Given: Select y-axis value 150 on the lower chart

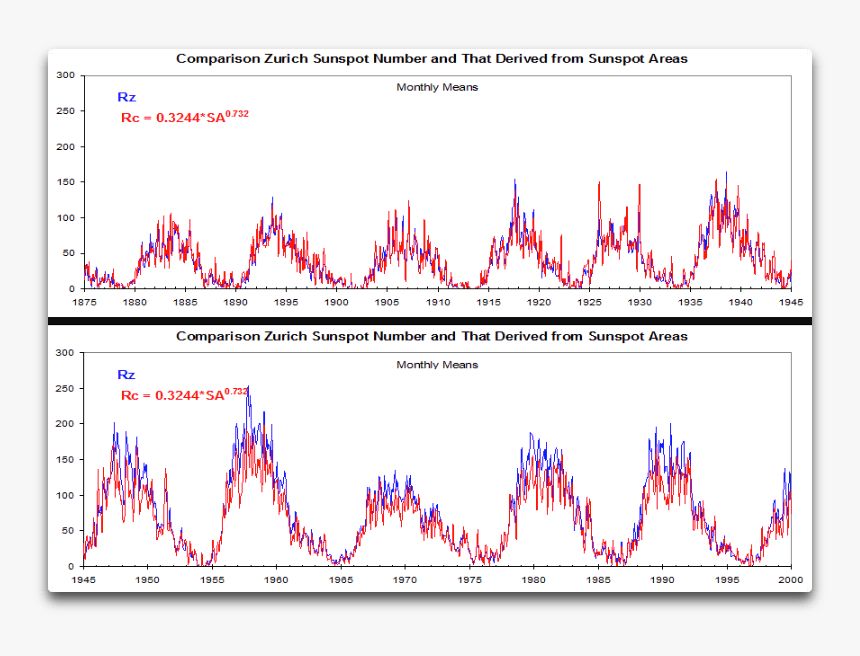Looking at the screenshot, I should pyautogui.click(x=65, y=460).
